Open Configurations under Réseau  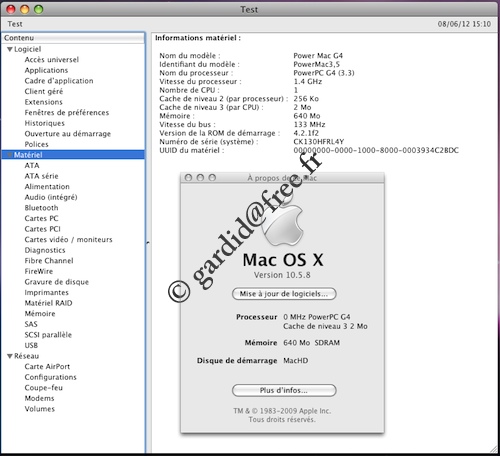51,377
